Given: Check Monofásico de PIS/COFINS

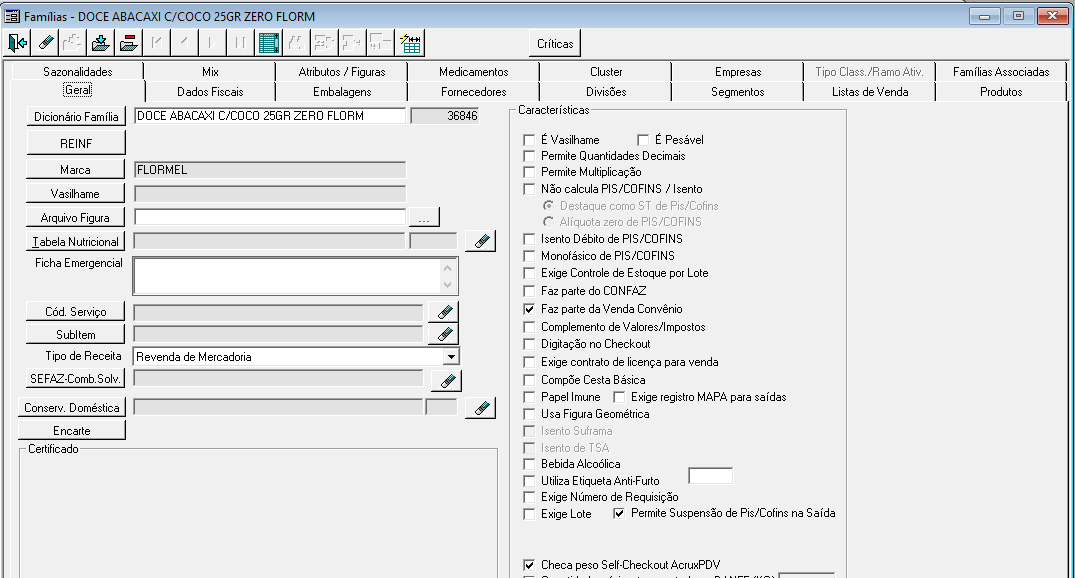Looking at the screenshot, I should pos(529,256).
